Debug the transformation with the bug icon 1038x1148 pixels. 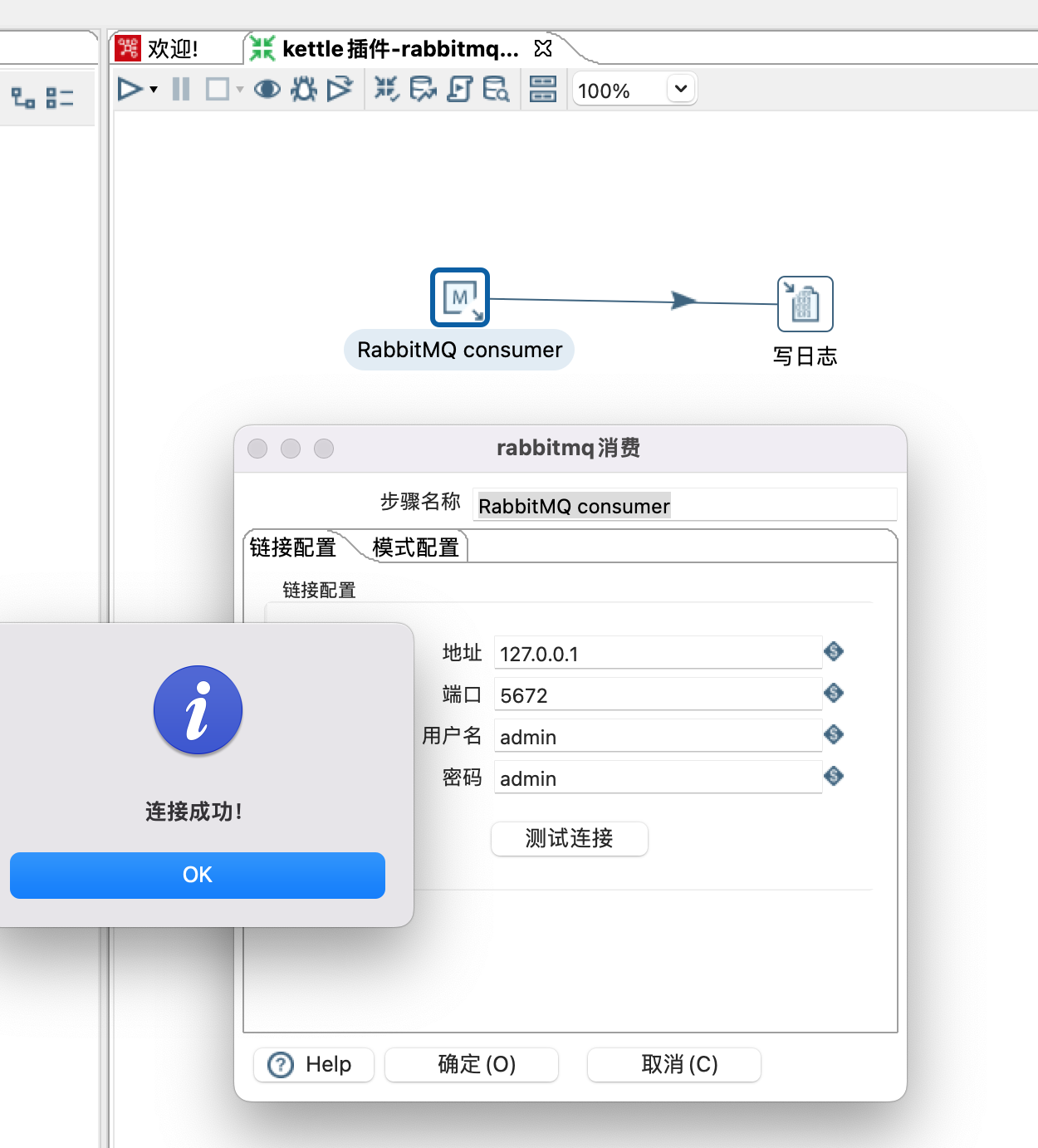tap(304, 89)
